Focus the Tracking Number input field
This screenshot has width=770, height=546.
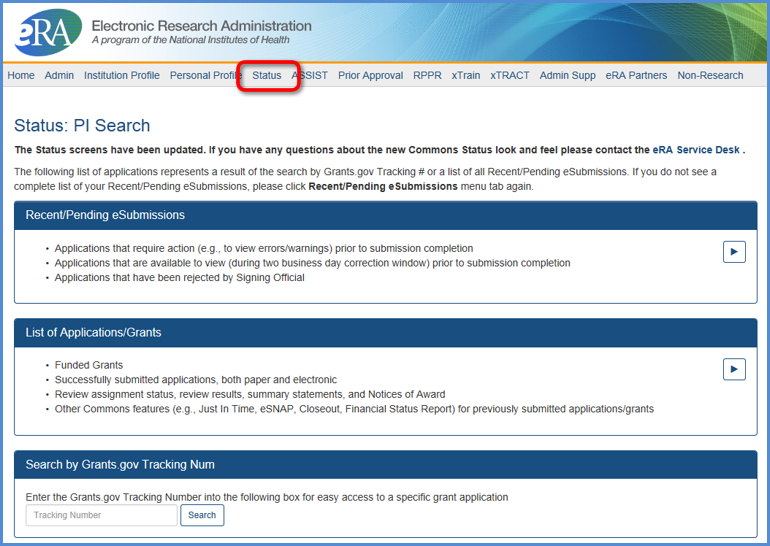[102, 515]
